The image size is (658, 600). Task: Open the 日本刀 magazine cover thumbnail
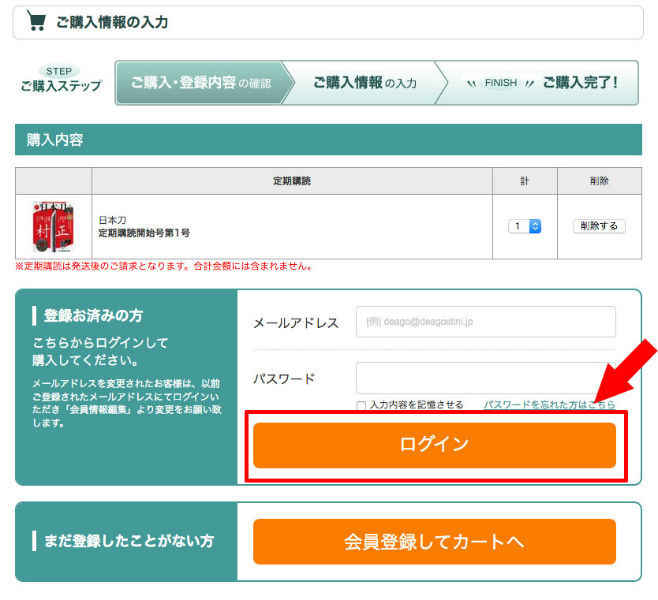53,227
